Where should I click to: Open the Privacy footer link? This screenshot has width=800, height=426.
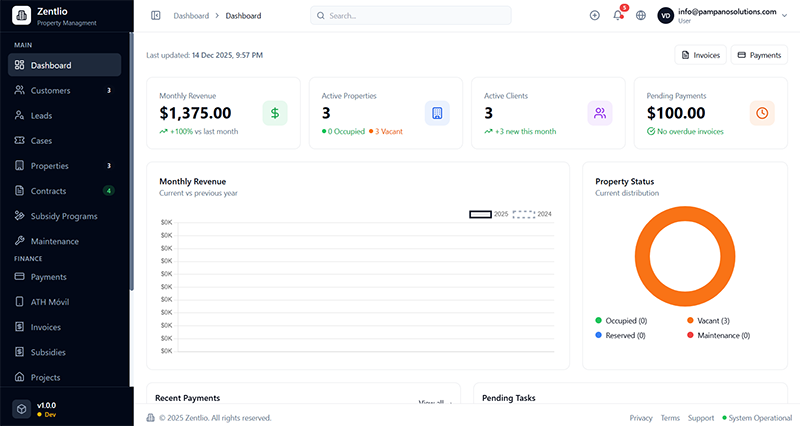(641, 418)
